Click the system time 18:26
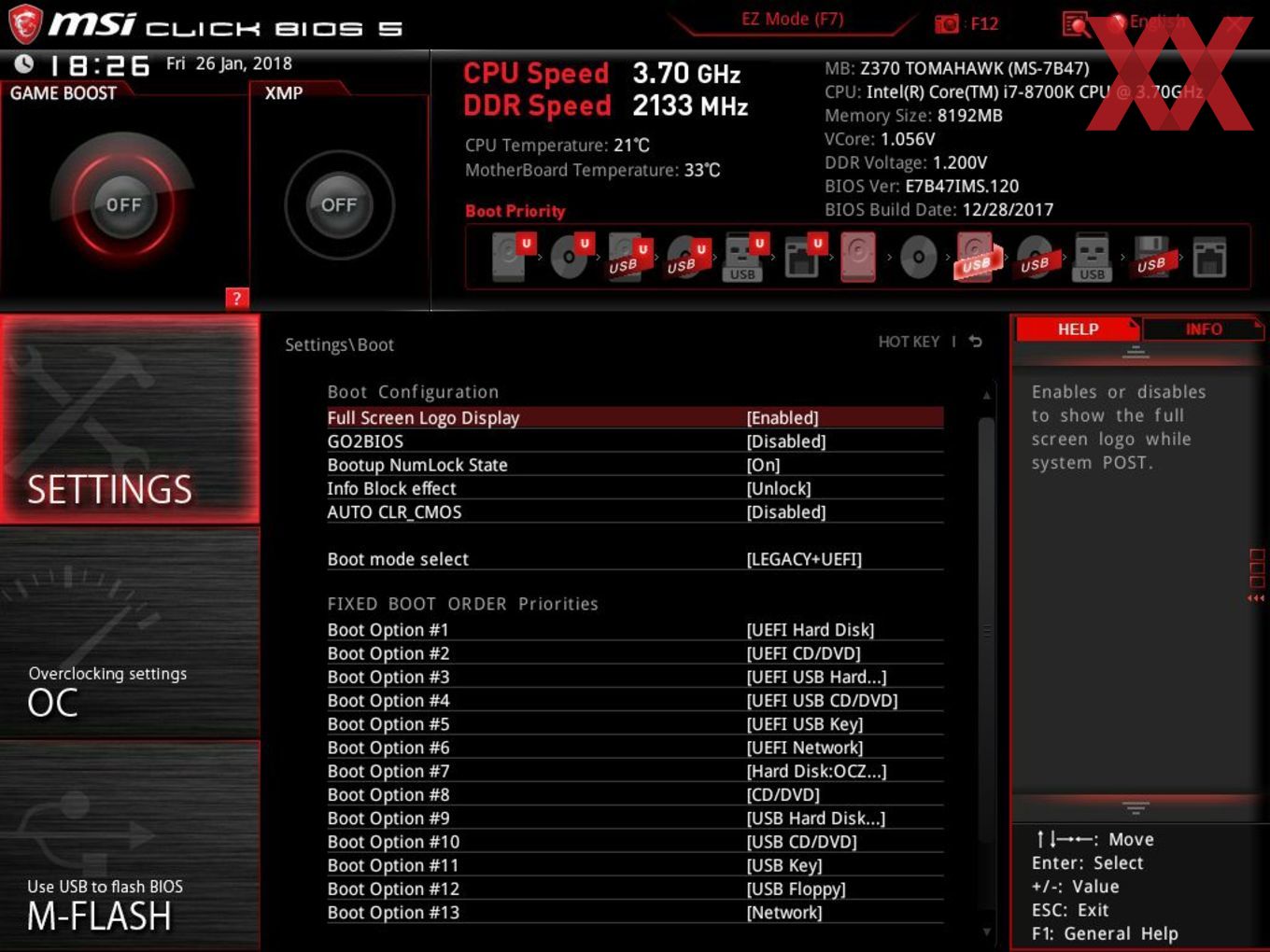Image resolution: width=1270 pixels, height=952 pixels. click(x=99, y=65)
